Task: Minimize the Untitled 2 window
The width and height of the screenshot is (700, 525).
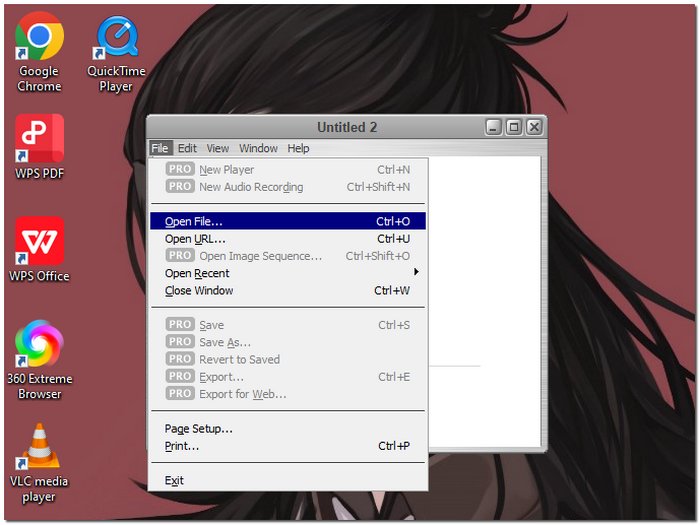Action: (493, 127)
